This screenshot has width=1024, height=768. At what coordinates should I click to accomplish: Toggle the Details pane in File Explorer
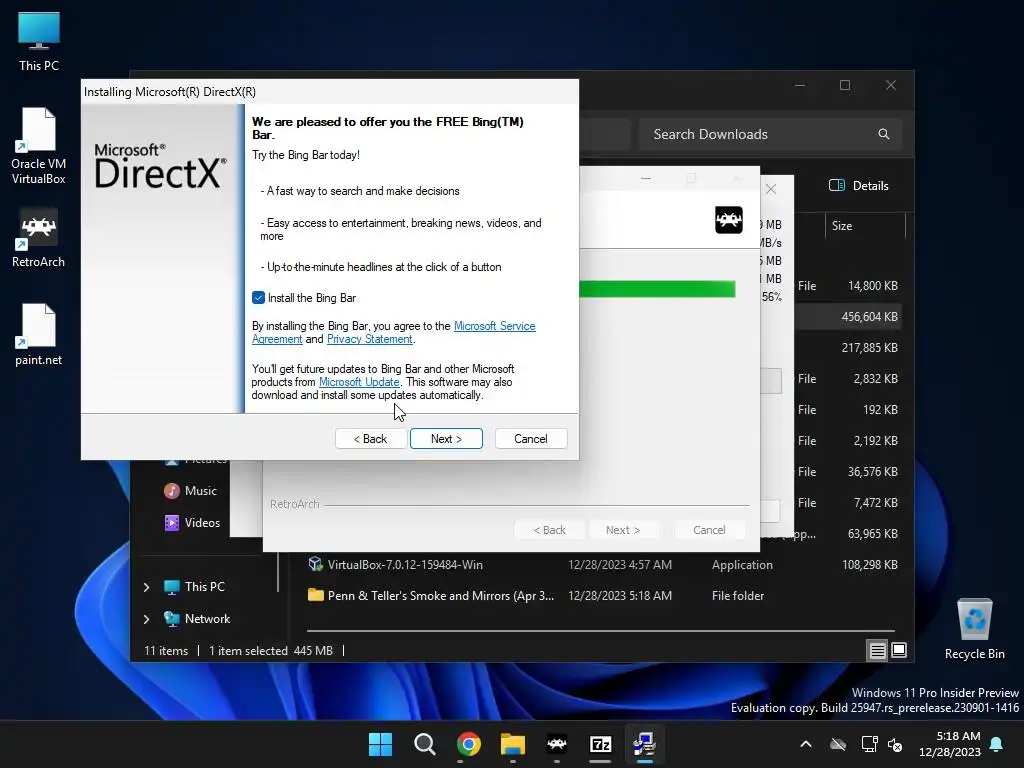[858, 185]
